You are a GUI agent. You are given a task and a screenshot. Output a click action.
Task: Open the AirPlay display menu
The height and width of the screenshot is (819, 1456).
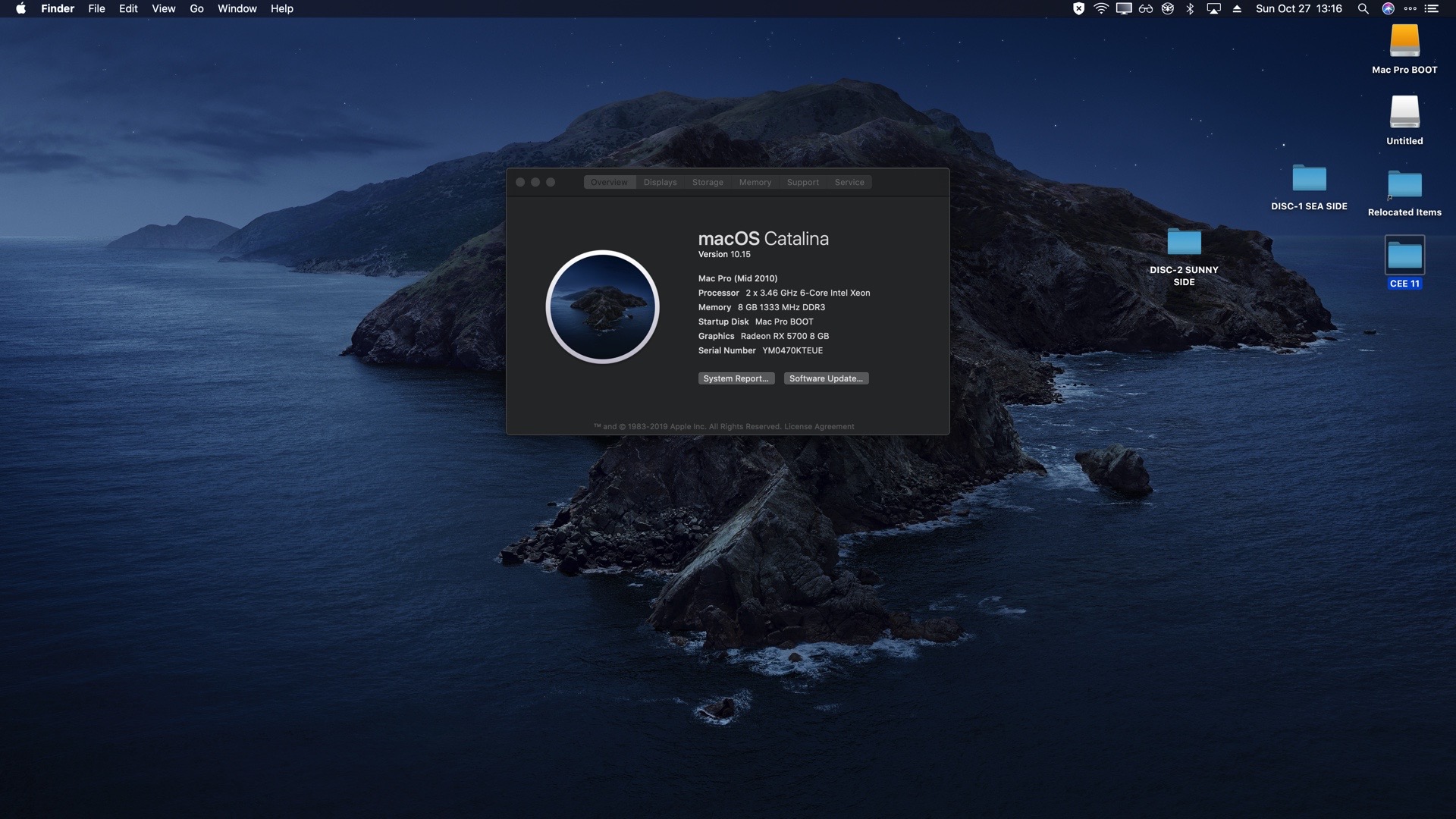coord(1213,8)
